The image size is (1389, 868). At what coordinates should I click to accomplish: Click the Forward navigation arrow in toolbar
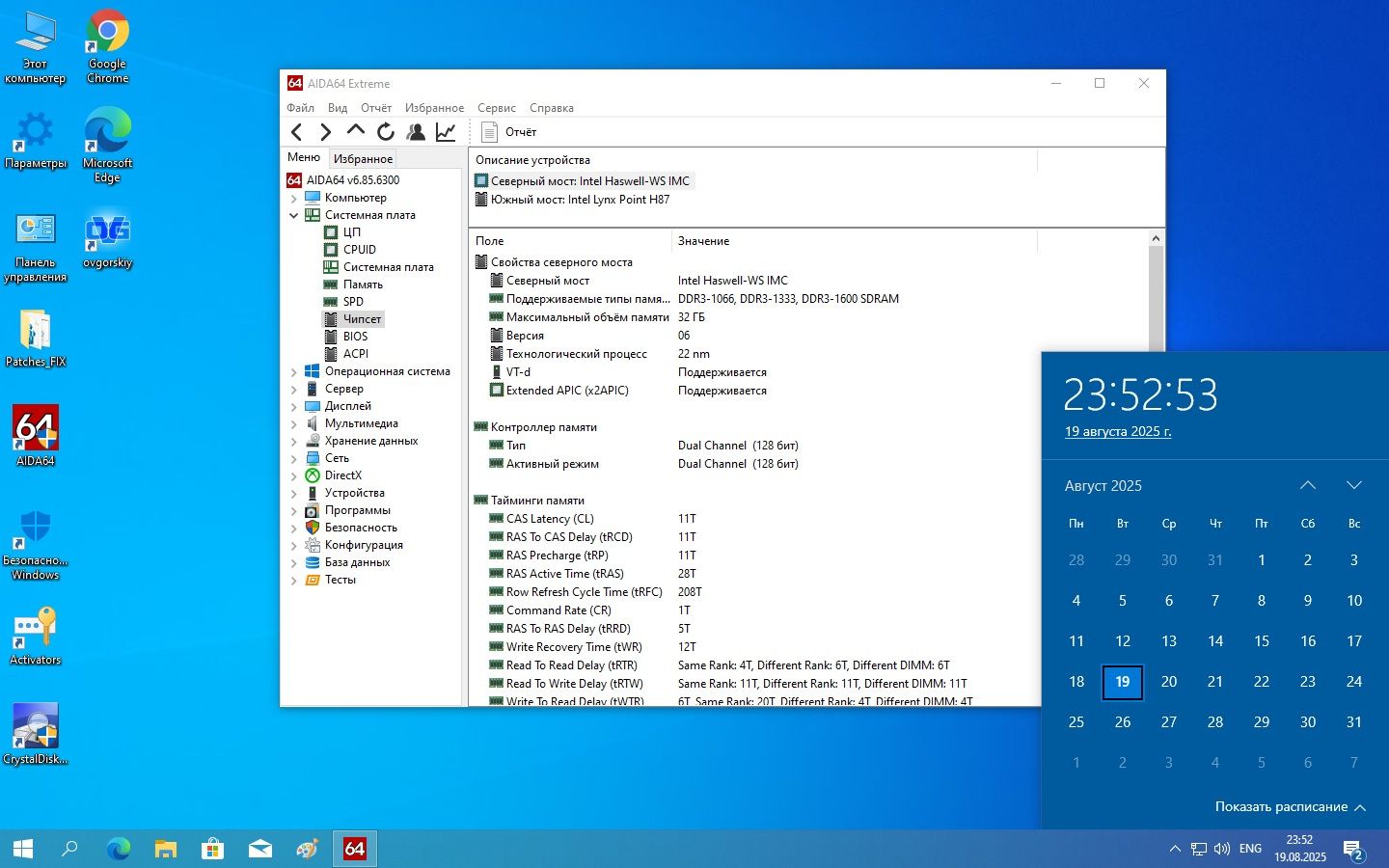pyautogui.click(x=325, y=132)
